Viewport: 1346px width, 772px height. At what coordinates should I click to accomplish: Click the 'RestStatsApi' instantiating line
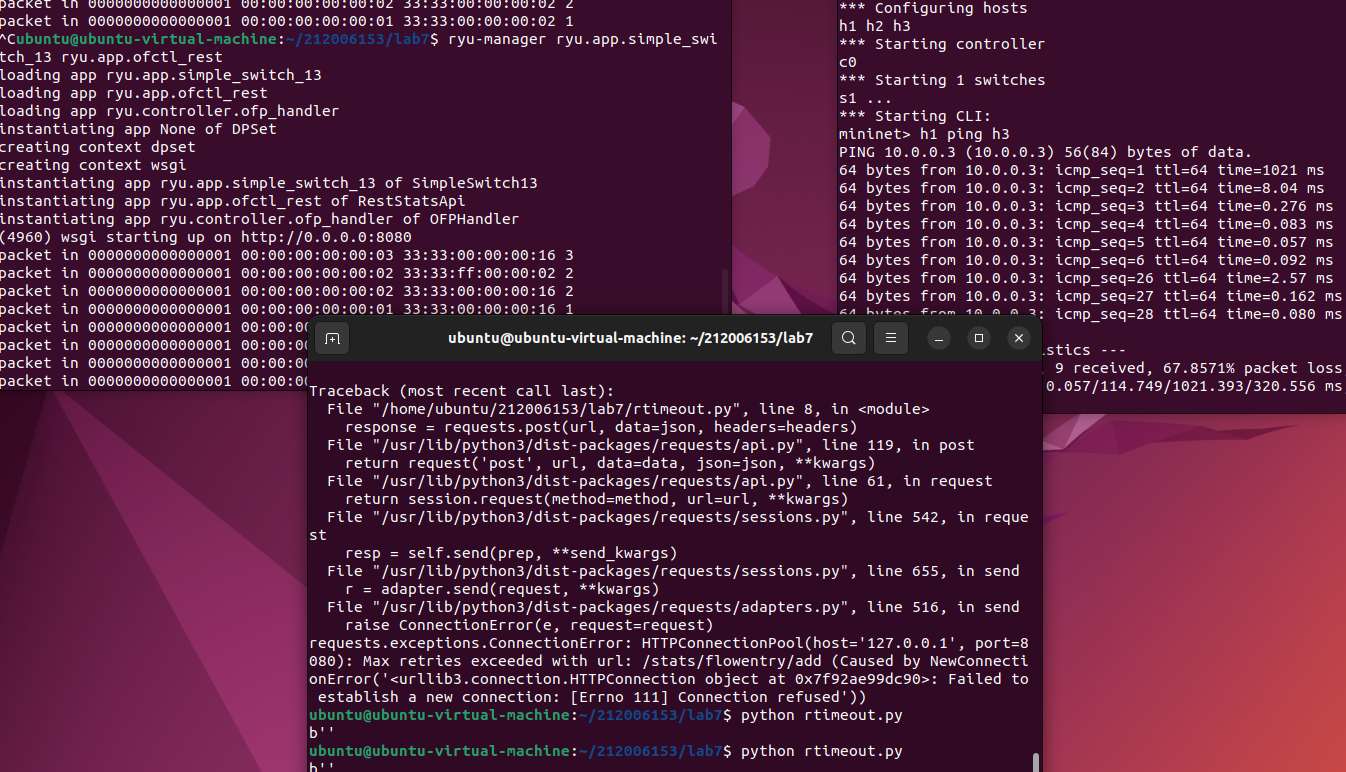click(x=233, y=201)
